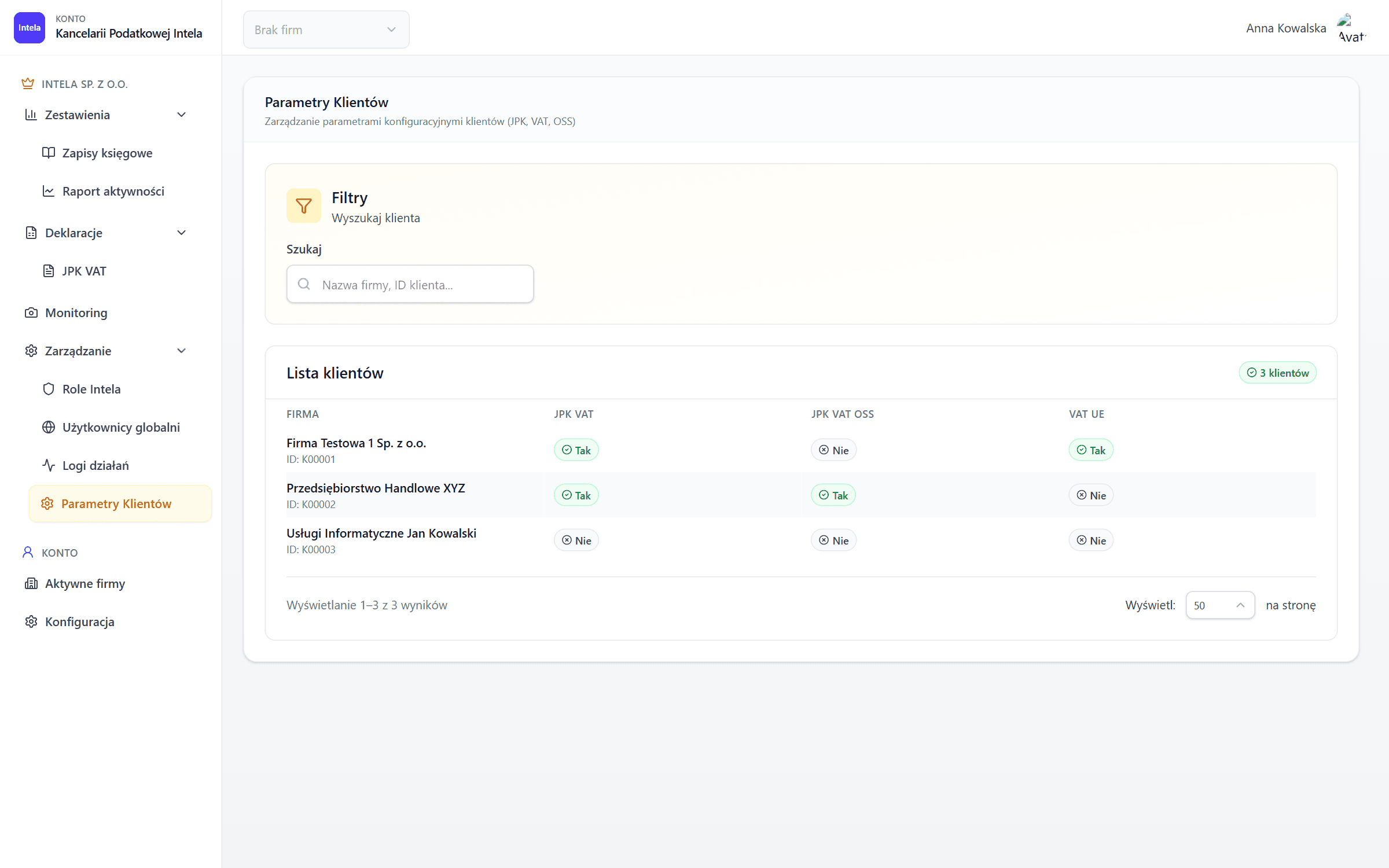1389x868 pixels.
Task: Click JPK VAT Nie badge for Usługi Informatyczne
Action: (576, 540)
